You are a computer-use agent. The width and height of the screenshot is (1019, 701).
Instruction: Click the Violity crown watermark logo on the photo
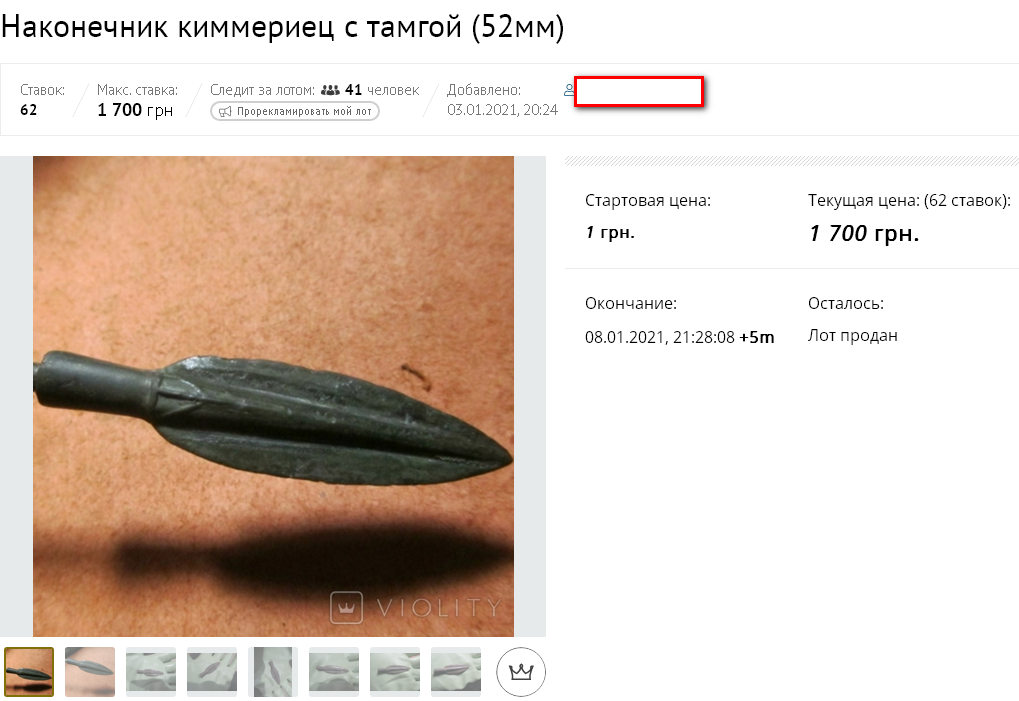[x=346, y=607]
